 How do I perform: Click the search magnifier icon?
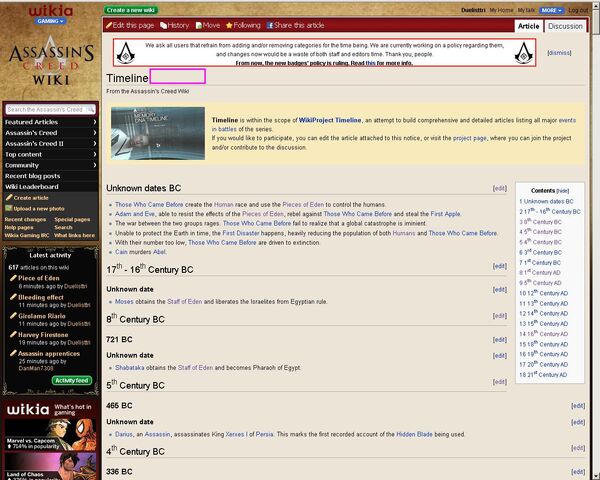[x=90, y=110]
